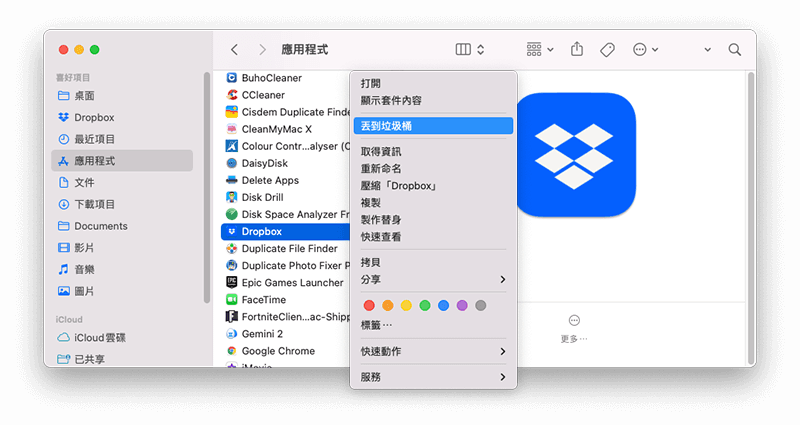The image size is (800, 425).
Task: Expand the 分享 submenu
Action: click(433, 280)
